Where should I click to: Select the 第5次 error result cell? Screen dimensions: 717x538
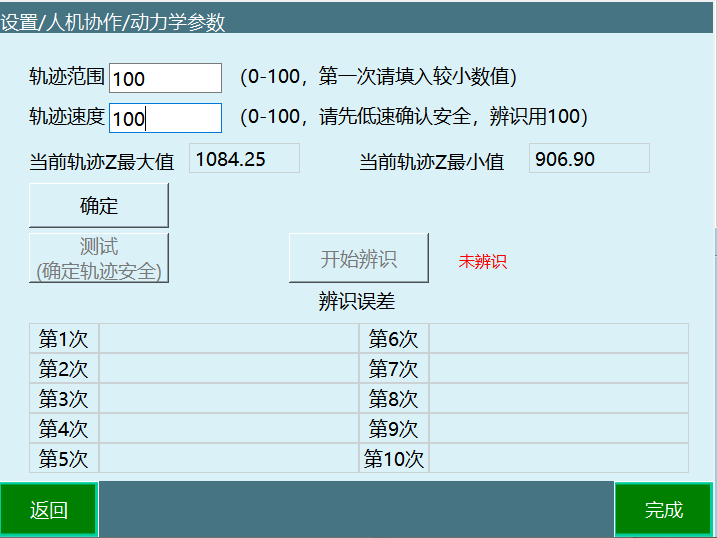click(228, 458)
